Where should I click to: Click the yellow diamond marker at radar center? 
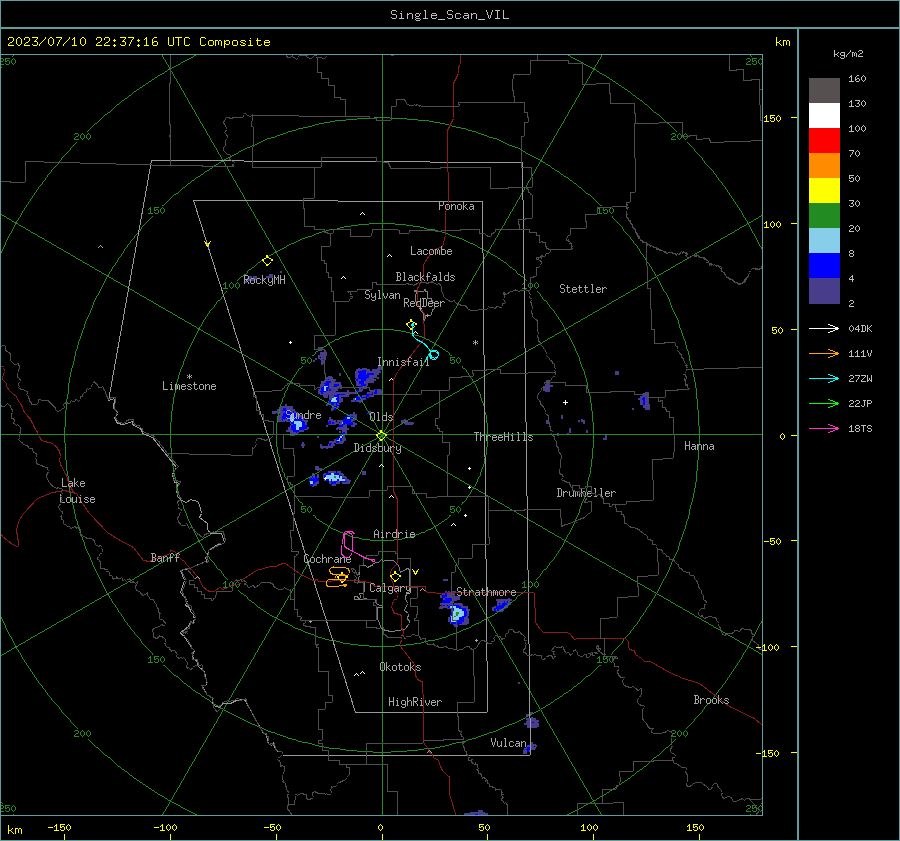tap(382, 436)
